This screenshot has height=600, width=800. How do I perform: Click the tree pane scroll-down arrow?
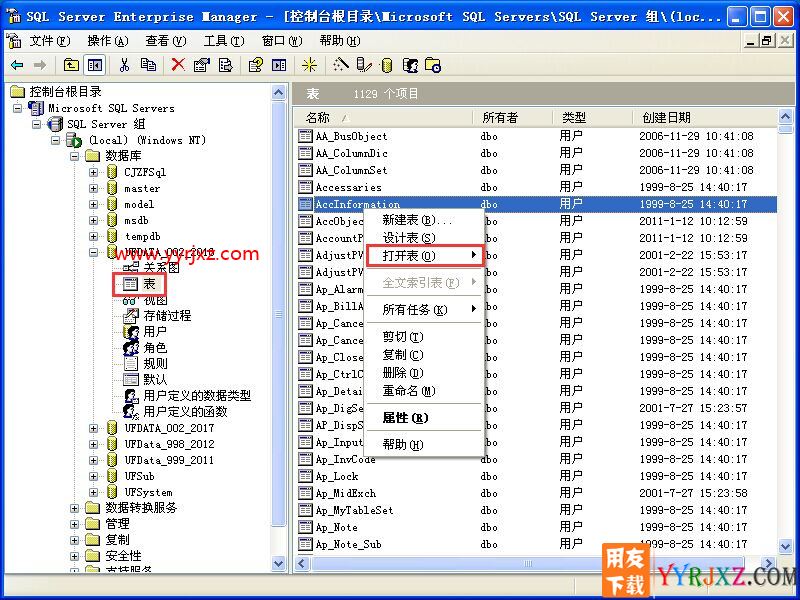[x=279, y=563]
